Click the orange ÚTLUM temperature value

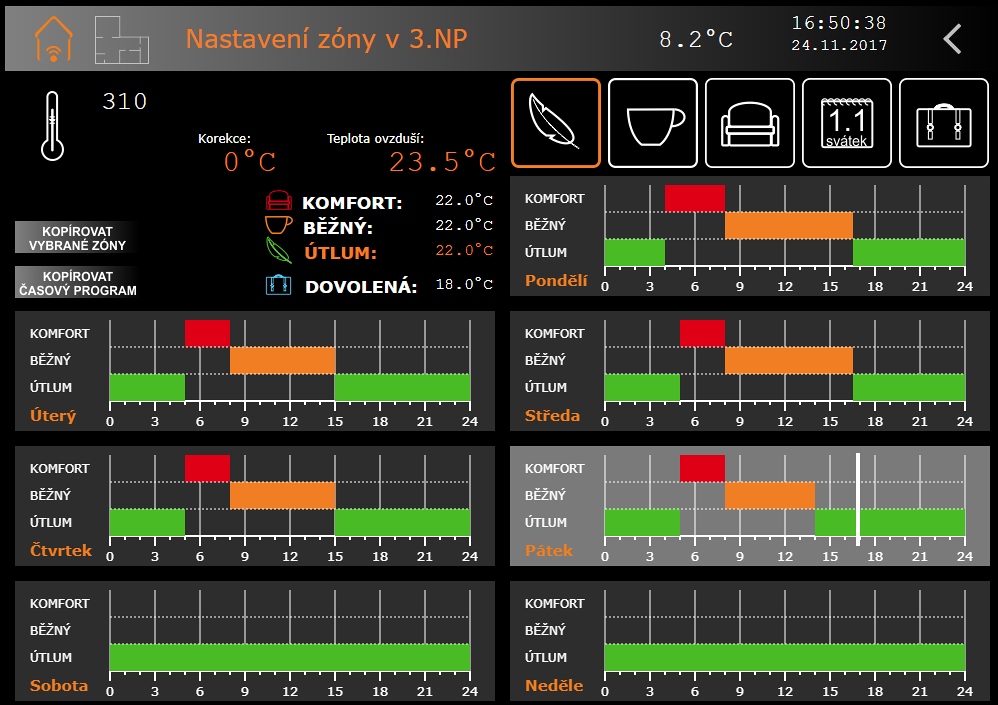click(x=465, y=251)
